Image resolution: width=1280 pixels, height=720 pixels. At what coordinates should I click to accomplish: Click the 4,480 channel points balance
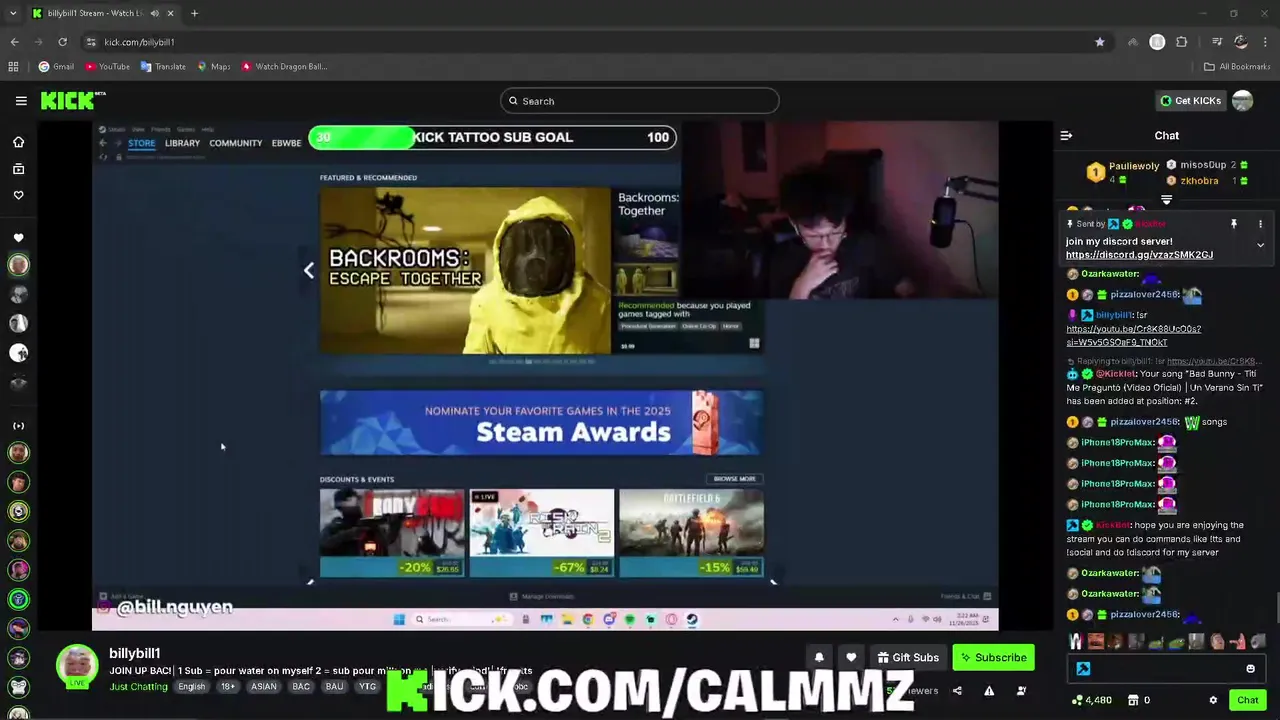(1091, 700)
